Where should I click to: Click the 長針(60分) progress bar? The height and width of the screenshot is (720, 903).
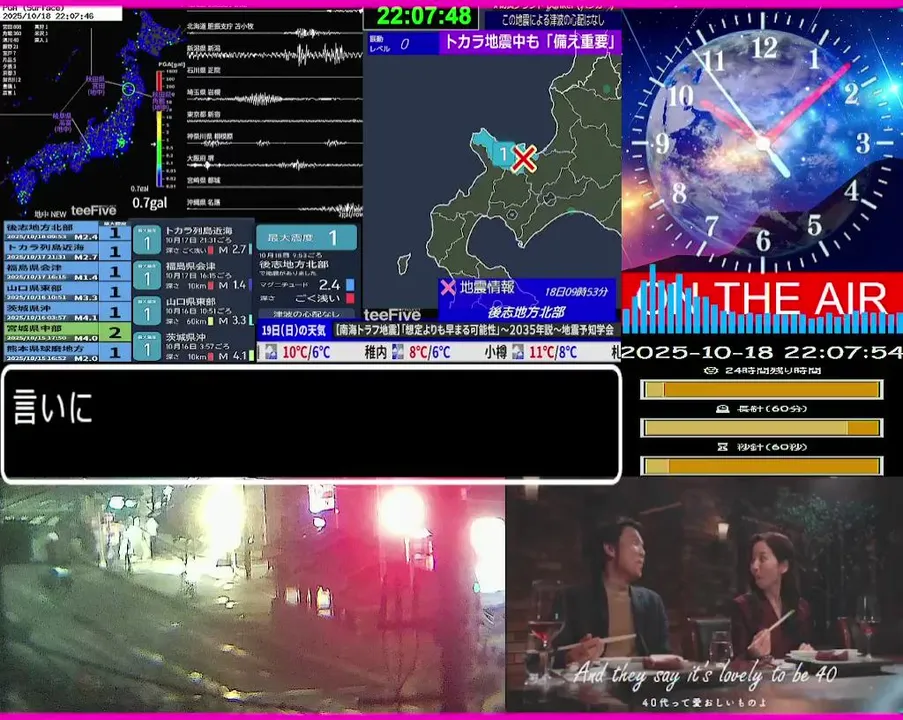coord(761,428)
